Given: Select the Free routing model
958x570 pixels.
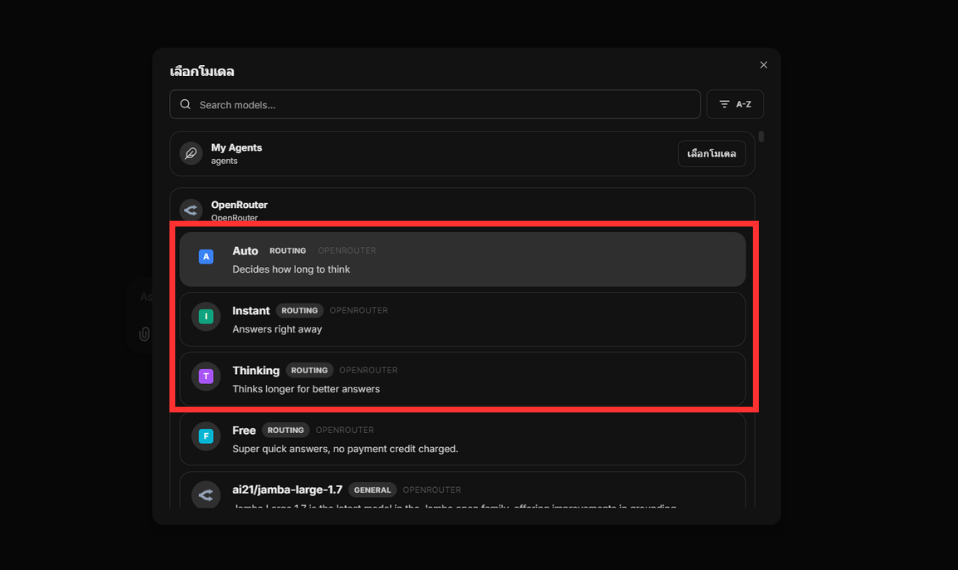Looking at the screenshot, I should (462, 439).
